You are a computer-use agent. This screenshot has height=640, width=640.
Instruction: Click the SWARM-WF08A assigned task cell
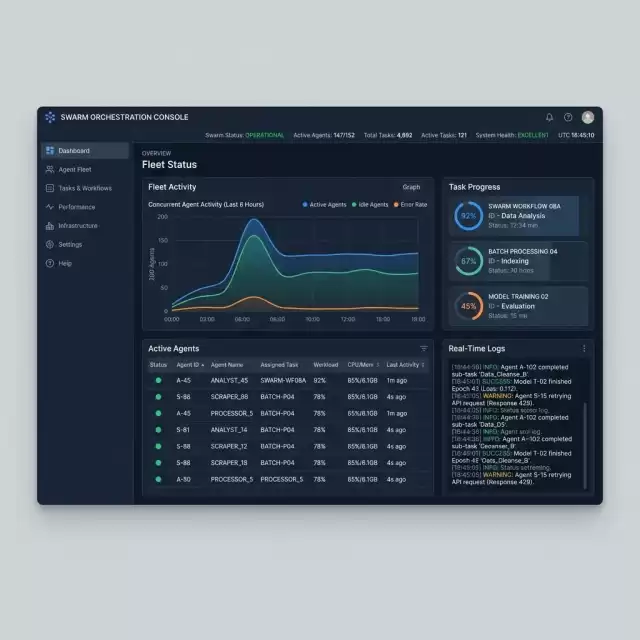point(283,380)
